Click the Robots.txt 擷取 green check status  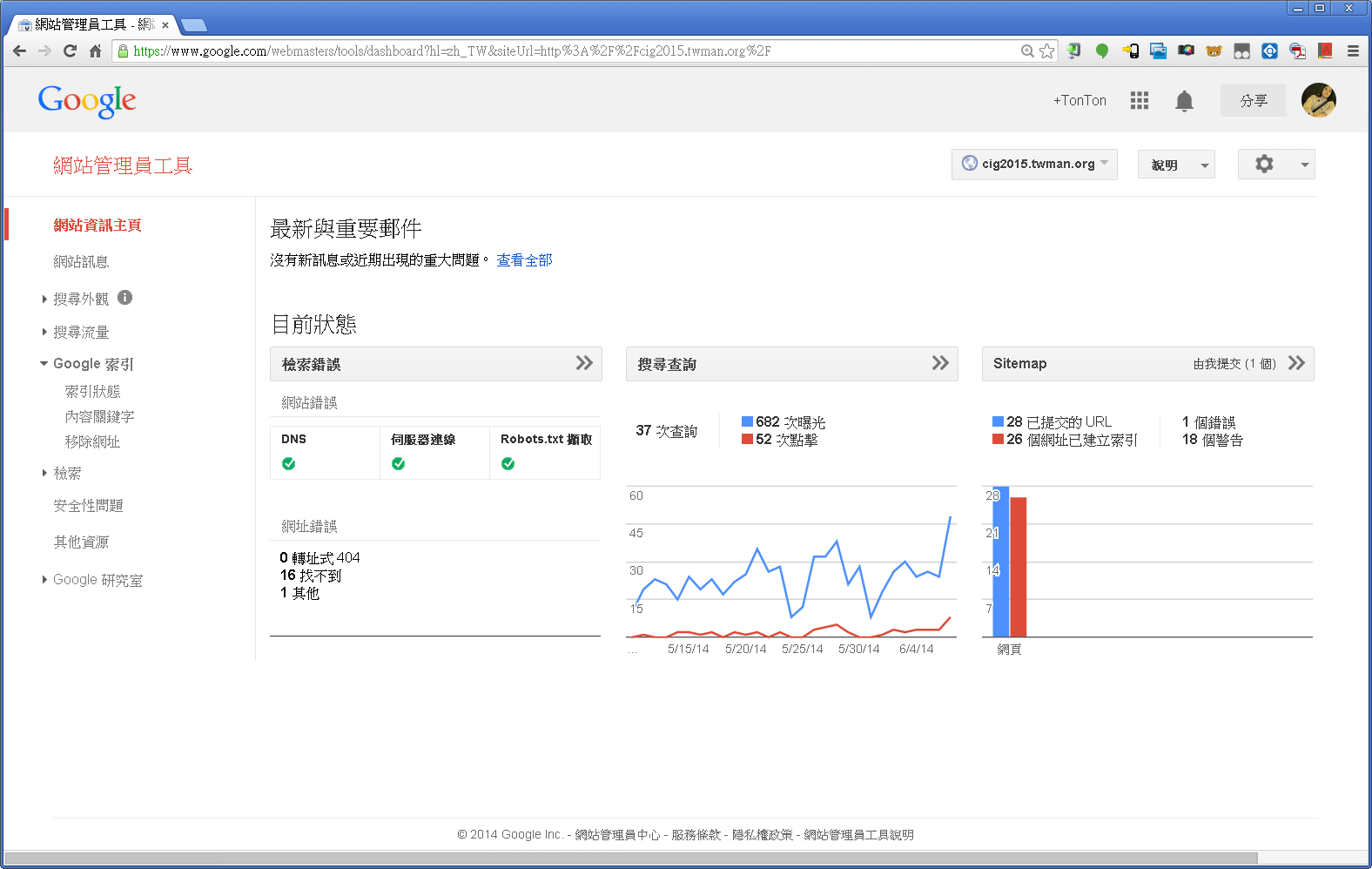tap(508, 464)
